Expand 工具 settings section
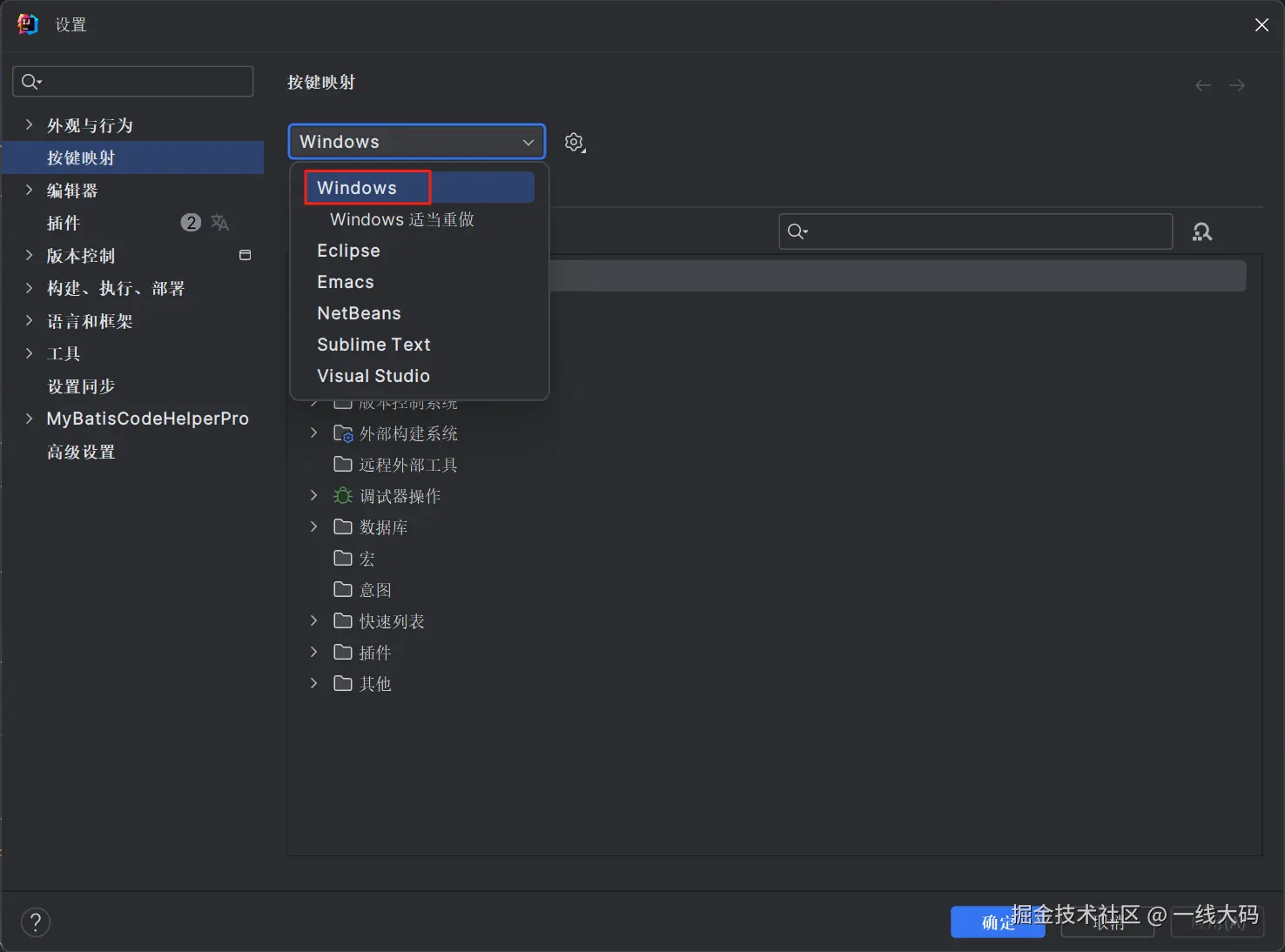Image resolution: width=1285 pixels, height=952 pixels. (29, 353)
